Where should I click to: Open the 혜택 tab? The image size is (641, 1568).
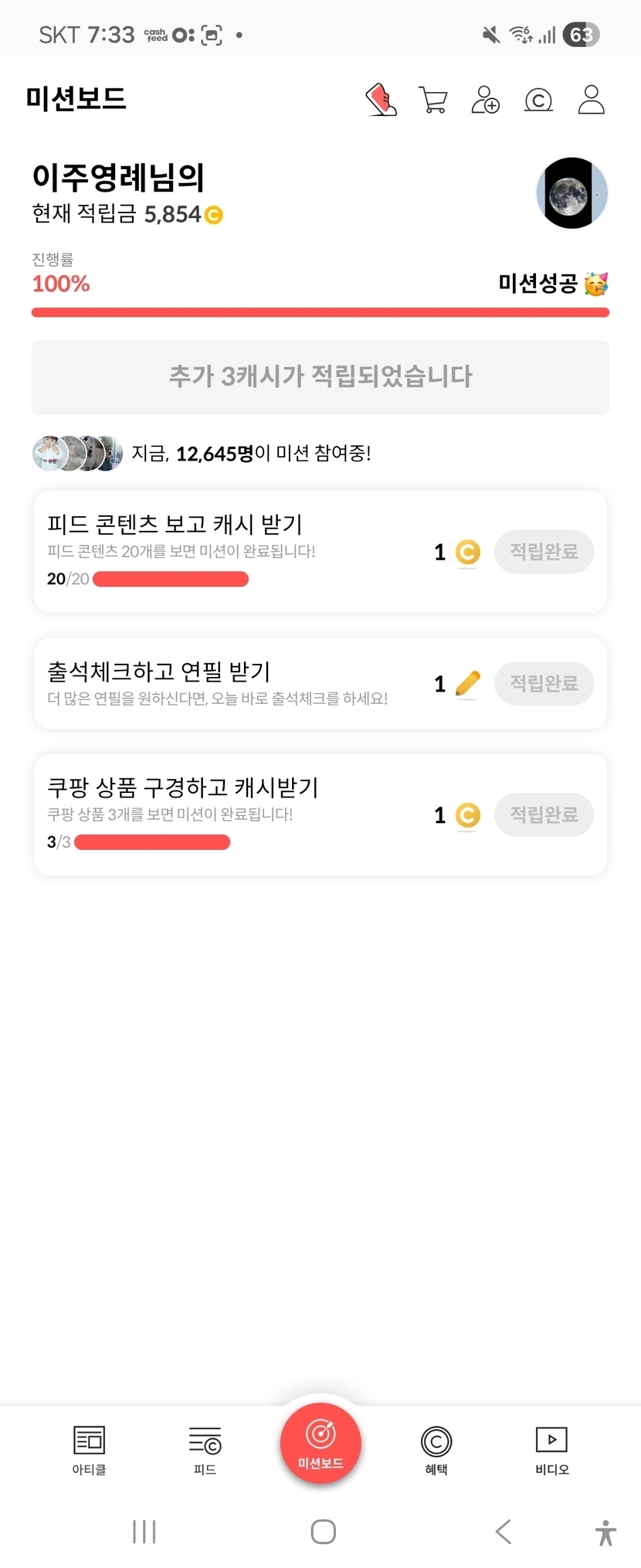click(436, 1450)
